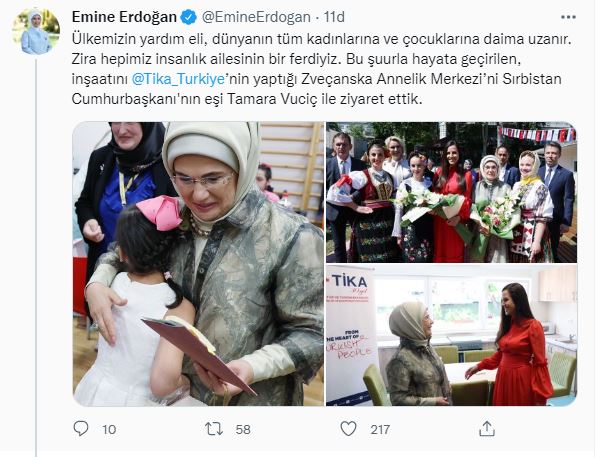Click the 217 likes count
This screenshot has height=457, width=596.
click(x=380, y=429)
